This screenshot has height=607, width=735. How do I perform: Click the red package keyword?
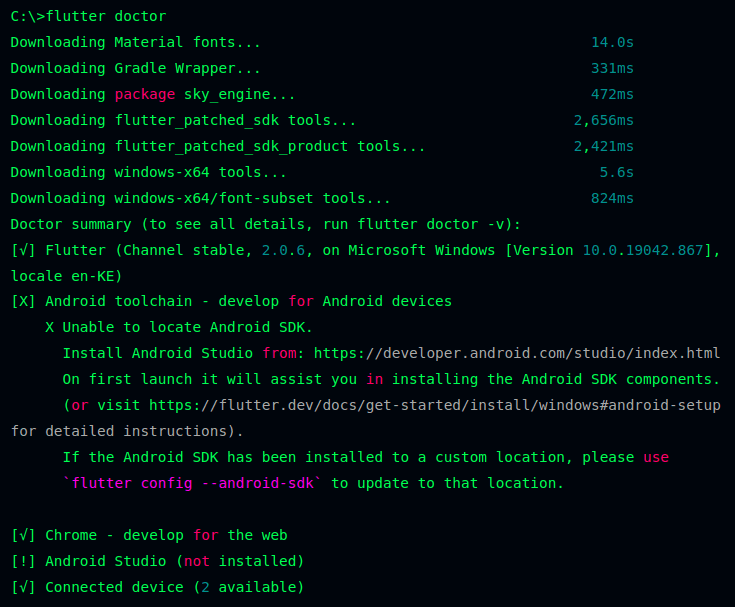pos(145,95)
